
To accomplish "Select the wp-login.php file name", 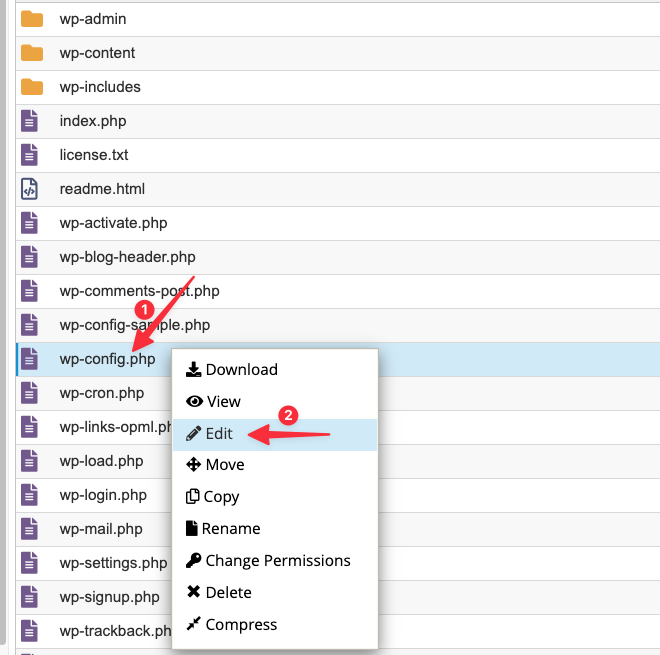I will pos(103,495).
